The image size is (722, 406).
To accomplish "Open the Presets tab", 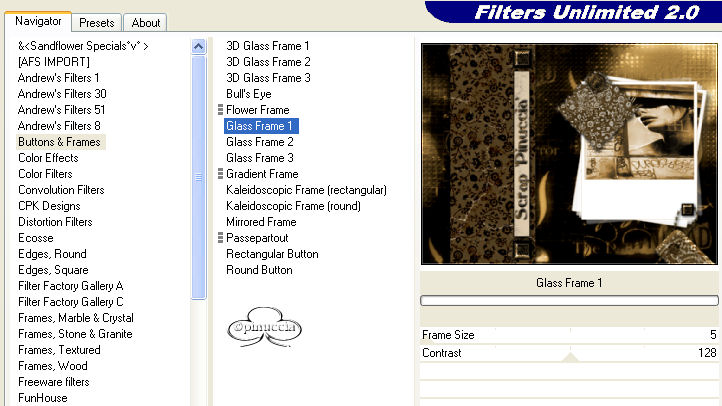I will click(97, 23).
